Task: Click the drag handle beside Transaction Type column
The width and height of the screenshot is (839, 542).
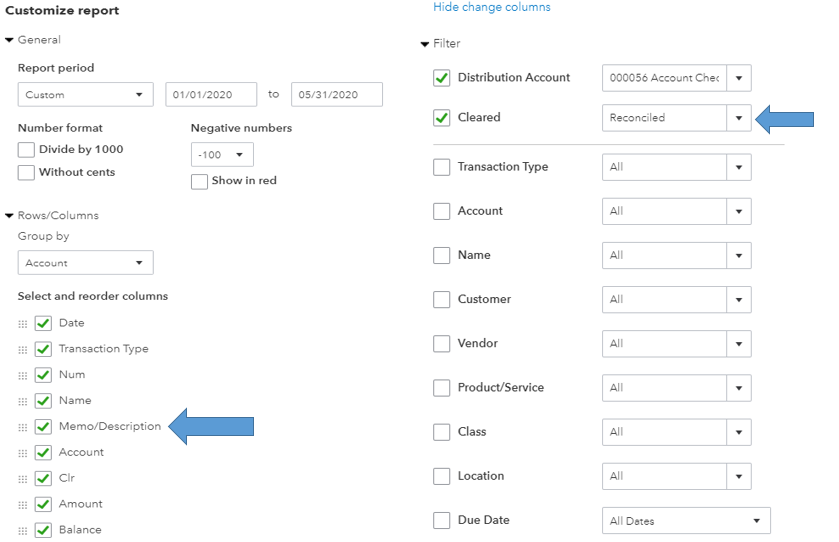Action: 23,349
